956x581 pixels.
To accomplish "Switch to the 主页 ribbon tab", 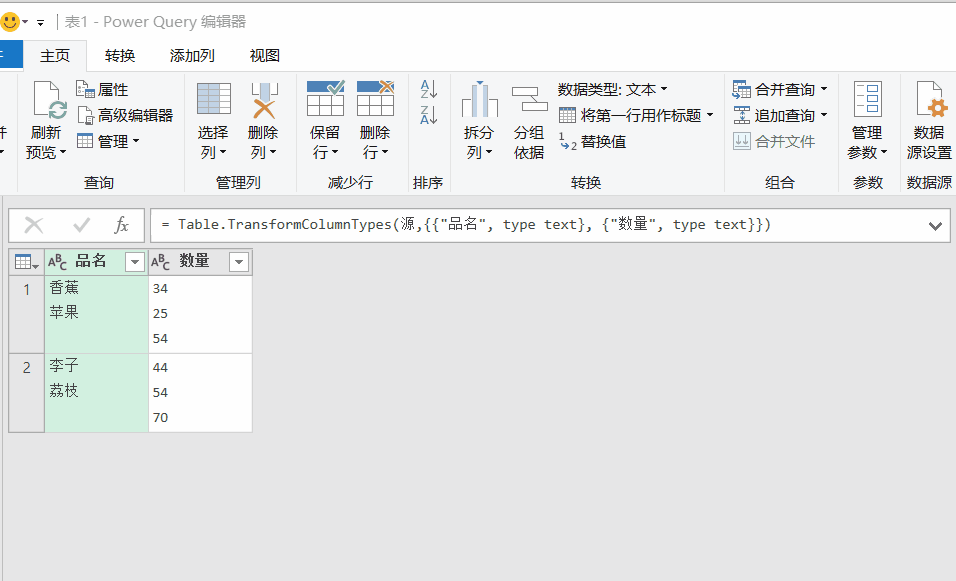I will click(55, 55).
